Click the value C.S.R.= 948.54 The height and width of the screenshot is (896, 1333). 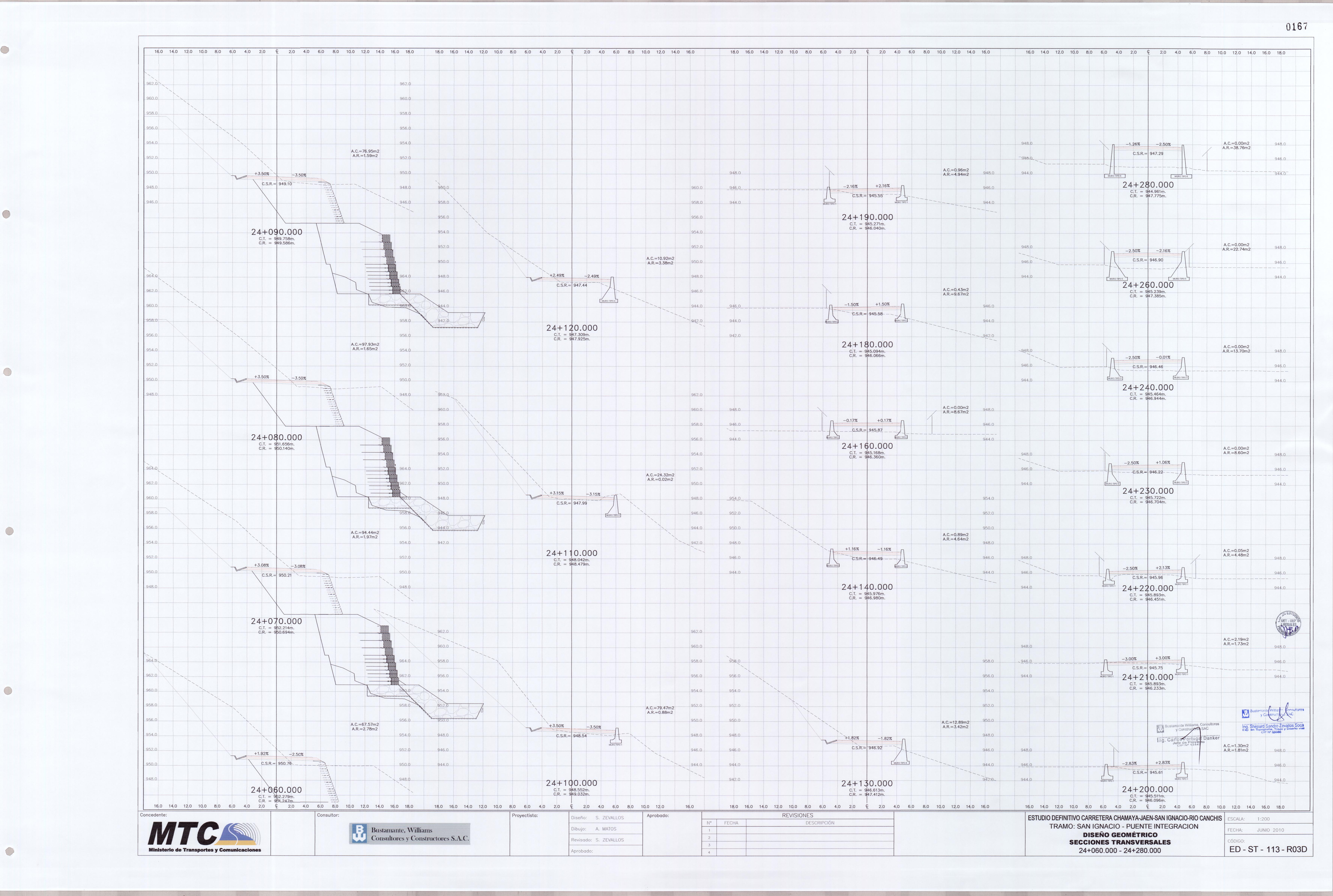click(x=572, y=736)
